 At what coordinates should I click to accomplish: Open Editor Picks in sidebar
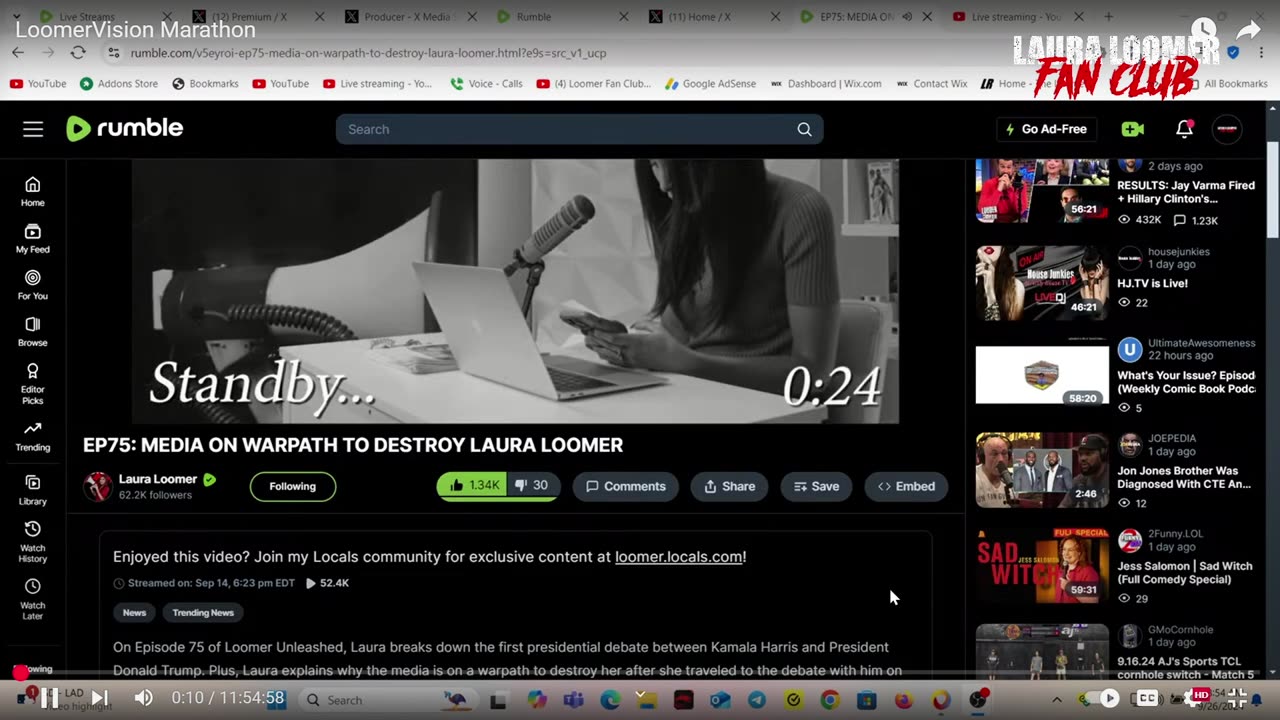[x=33, y=384]
